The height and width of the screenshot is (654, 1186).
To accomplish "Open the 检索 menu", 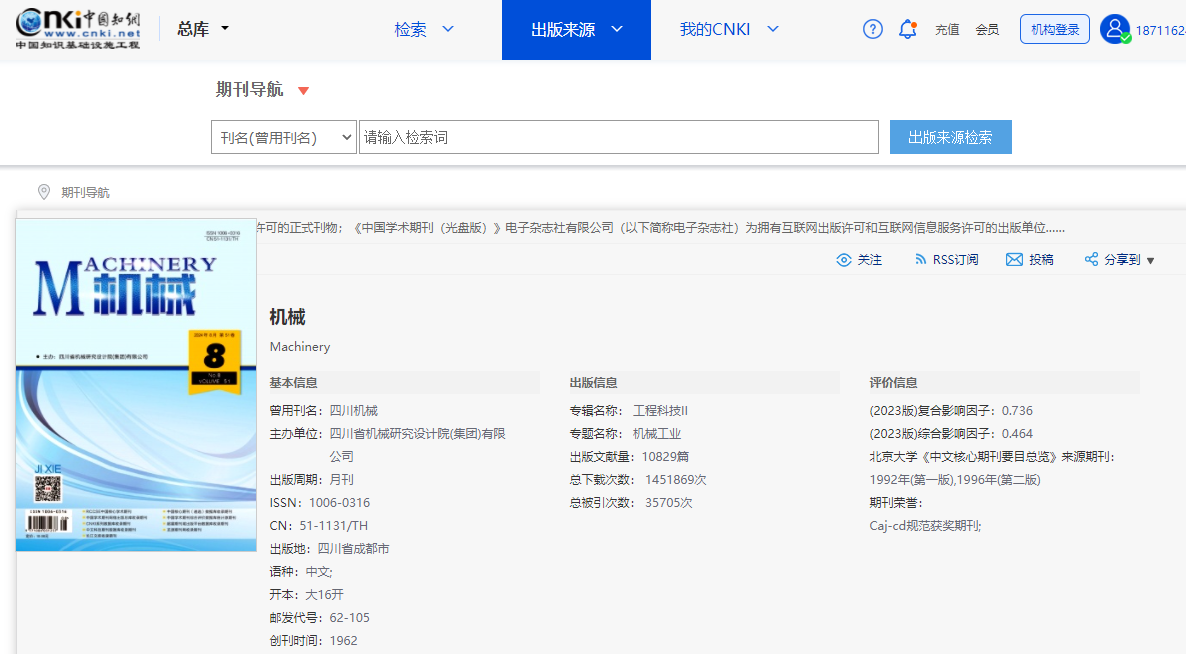I will pos(410,29).
